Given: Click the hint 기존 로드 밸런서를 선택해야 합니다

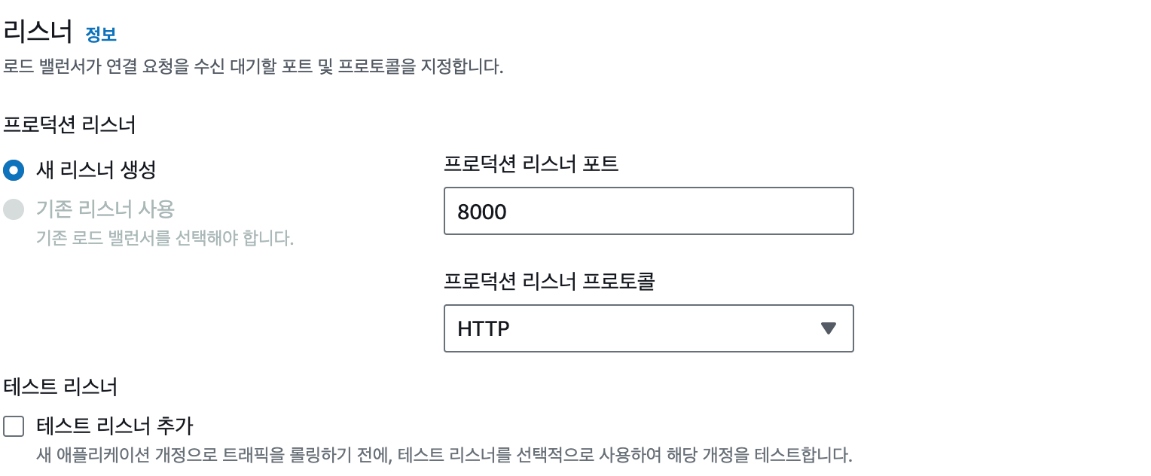Looking at the screenshot, I should point(165,239).
